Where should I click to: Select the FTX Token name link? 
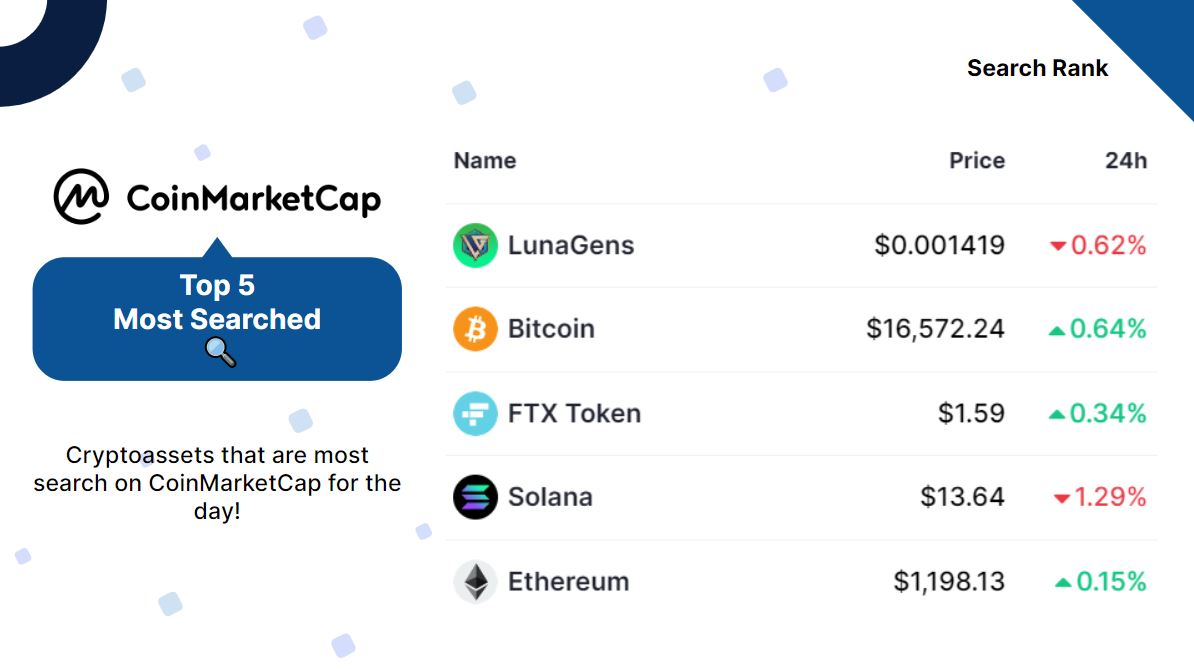coord(574,413)
